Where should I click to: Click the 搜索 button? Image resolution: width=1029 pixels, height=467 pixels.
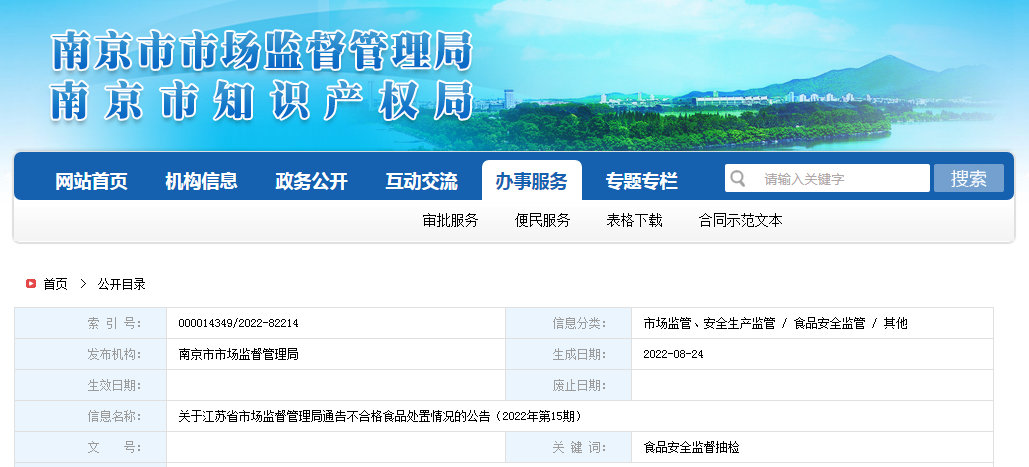[x=969, y=178]
